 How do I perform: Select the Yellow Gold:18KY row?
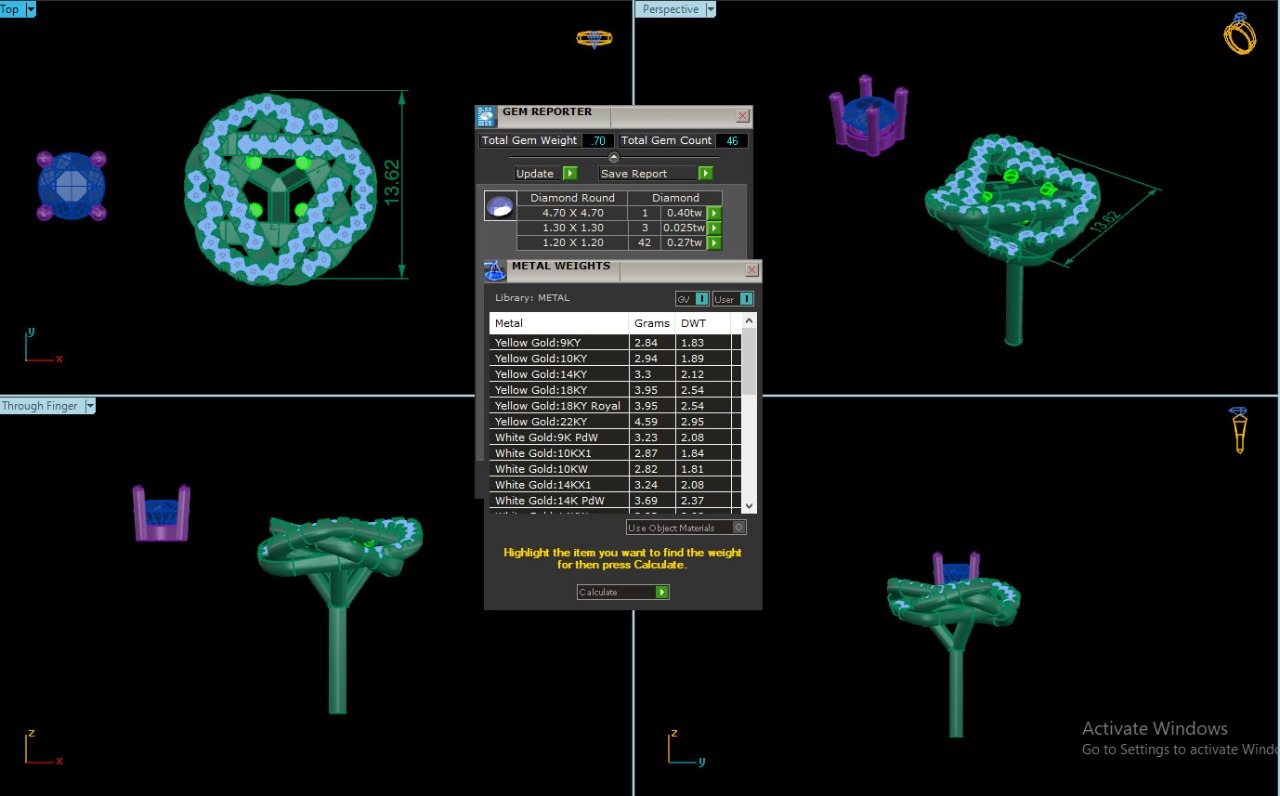(x=560, y=390)
